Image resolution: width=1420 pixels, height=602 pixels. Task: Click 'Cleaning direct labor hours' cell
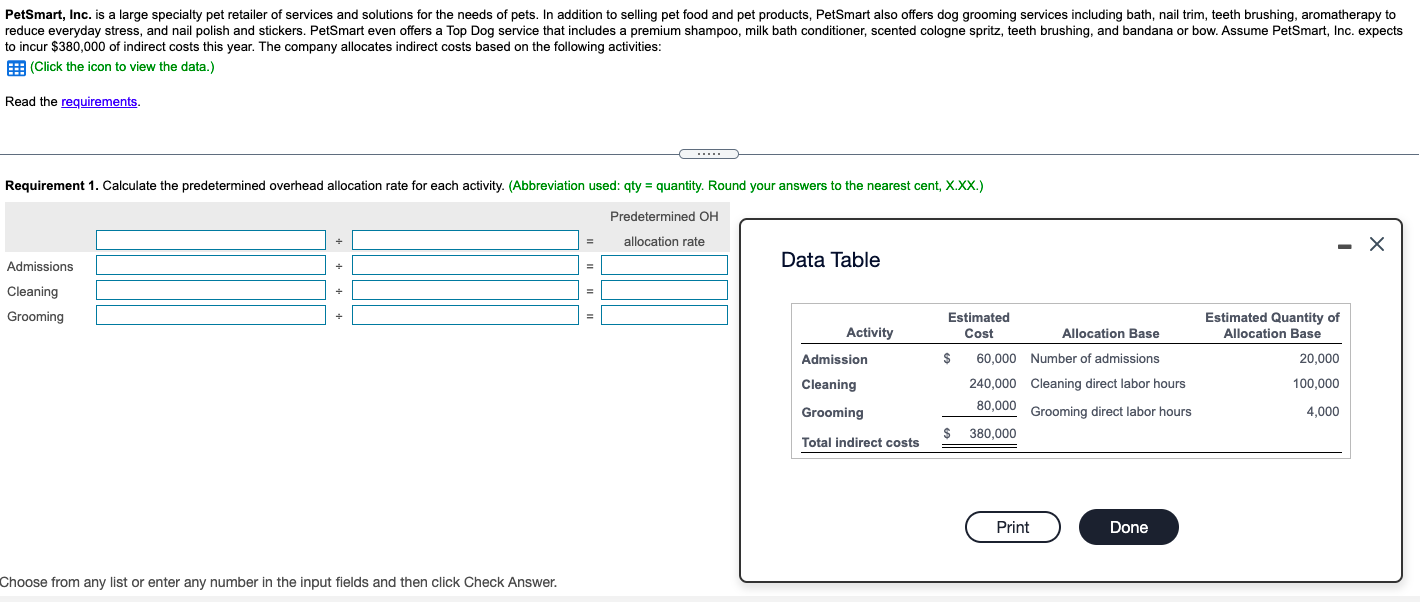[1108, 384]
